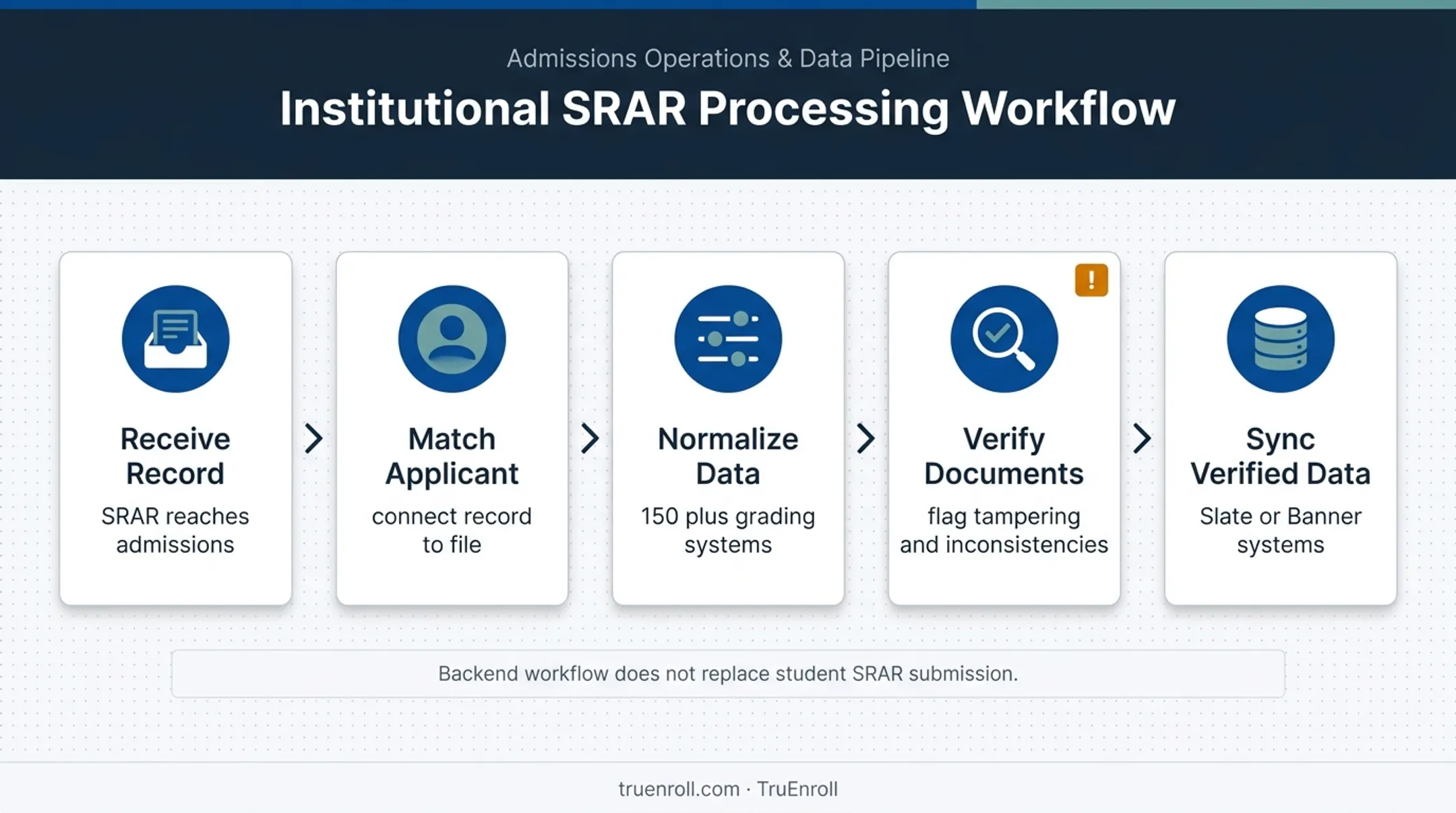Click '150 plus grading systems' description

click(x=728, y=531)
